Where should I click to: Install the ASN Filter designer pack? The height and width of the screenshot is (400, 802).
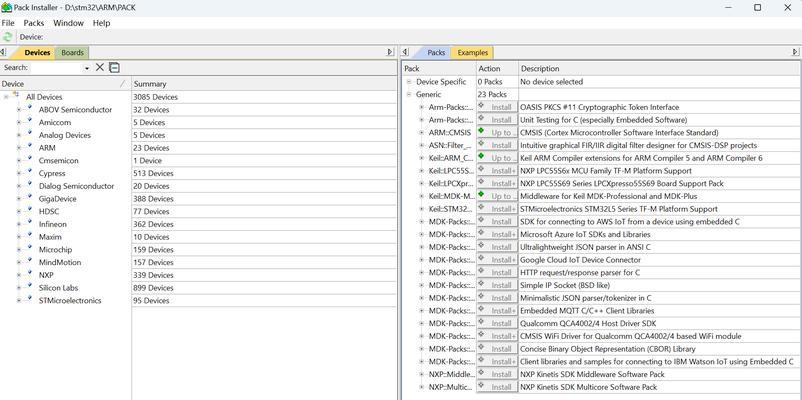[x=497, y=145]
